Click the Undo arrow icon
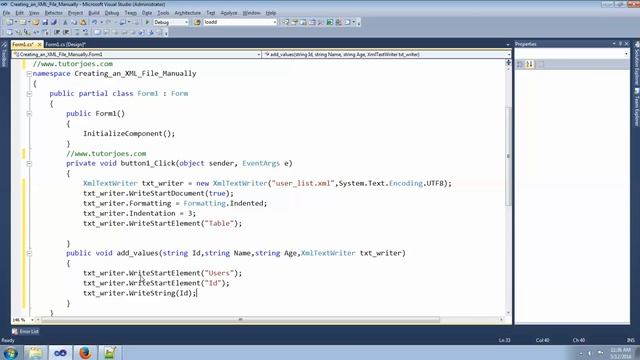The height and width of the screenshot is (360, 640). pos(94,22)
